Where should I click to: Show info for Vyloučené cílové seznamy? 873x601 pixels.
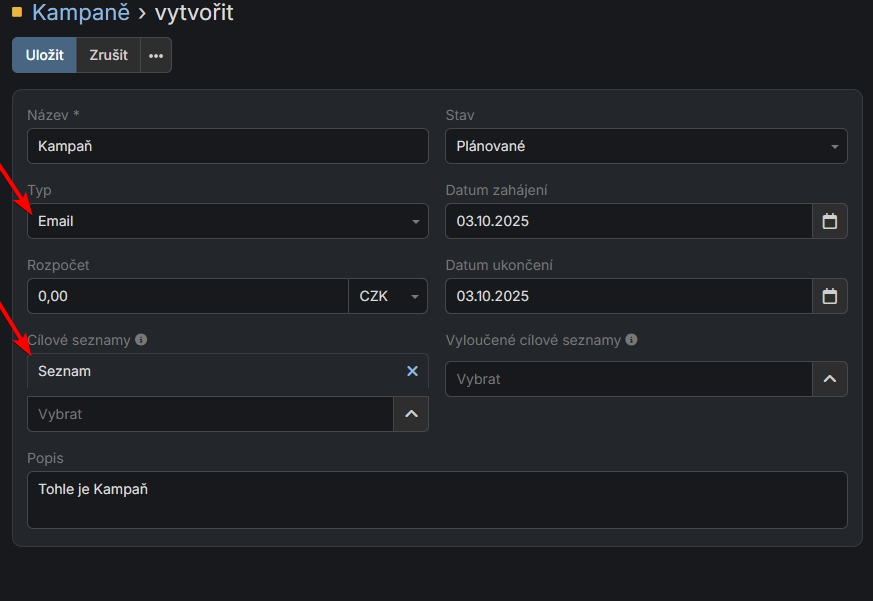[631, 340]
